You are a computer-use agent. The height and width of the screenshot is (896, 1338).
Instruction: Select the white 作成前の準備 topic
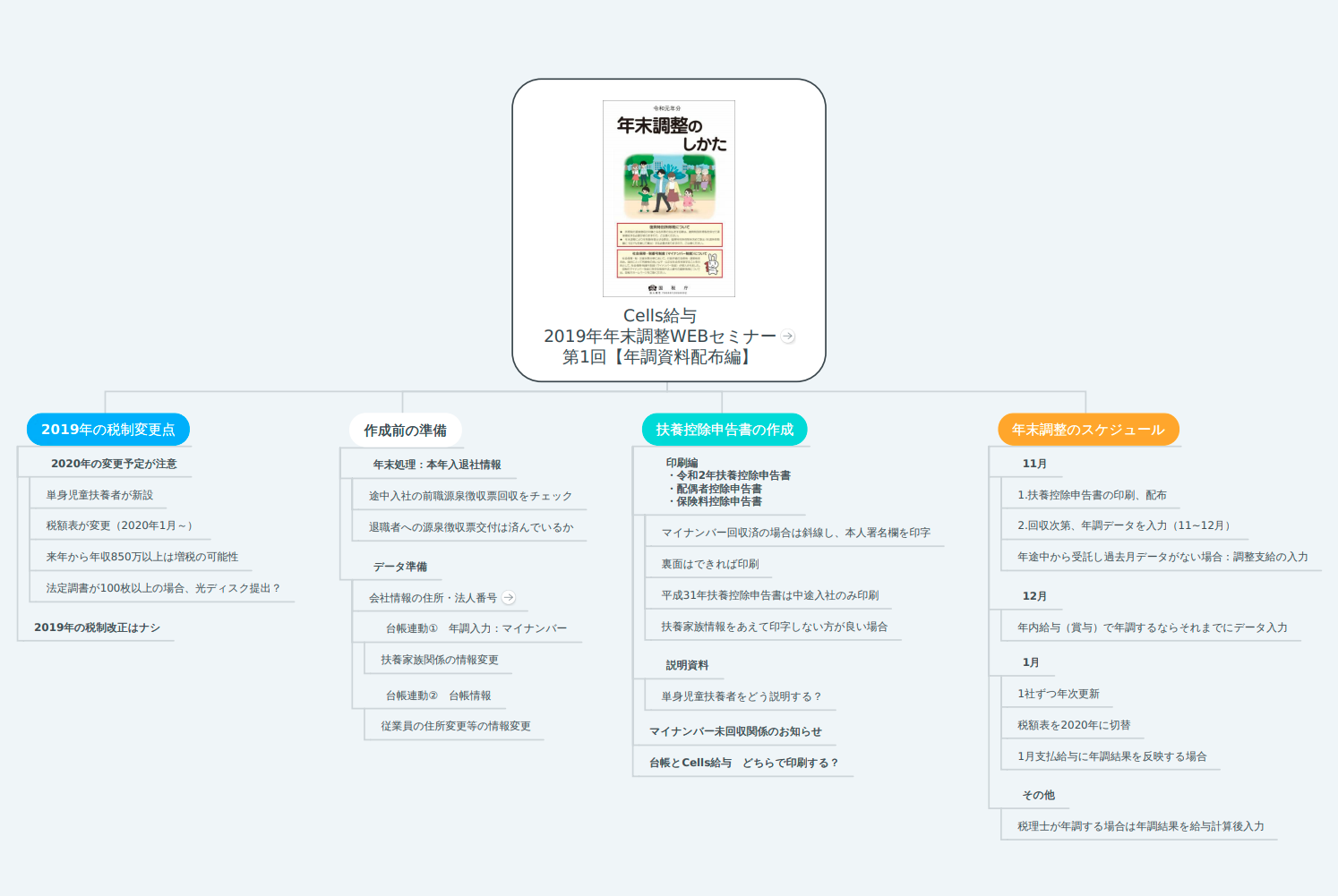[405, 431]
